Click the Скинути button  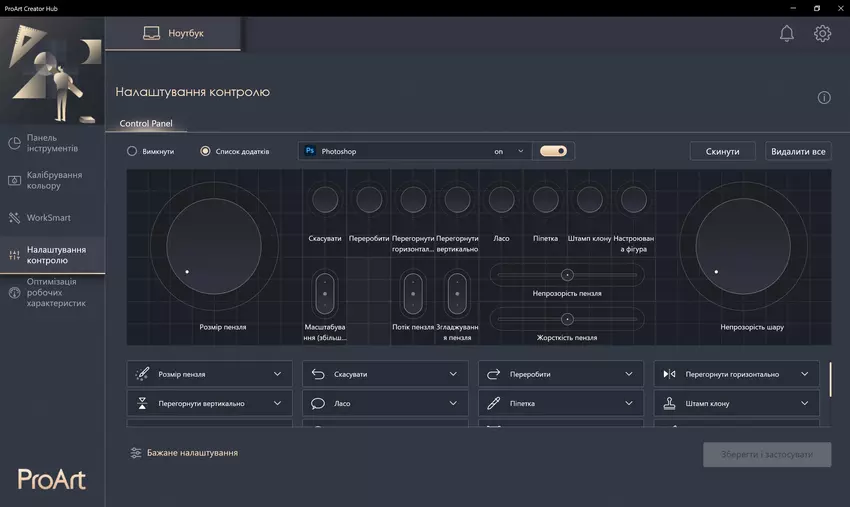coord(722,151)
